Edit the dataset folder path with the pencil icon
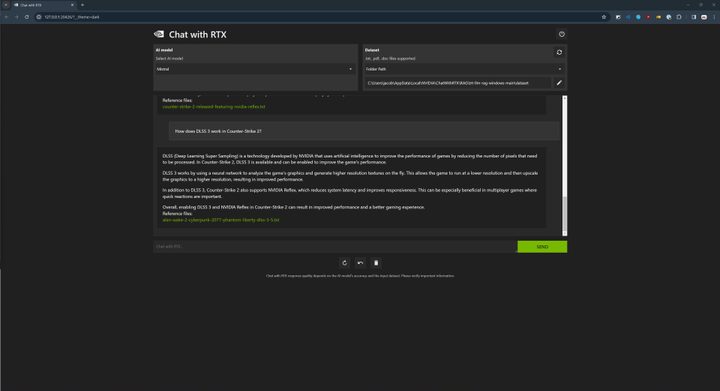Image resolution: width=720 pixels, height=391 pixels. [x=559, y=83]
